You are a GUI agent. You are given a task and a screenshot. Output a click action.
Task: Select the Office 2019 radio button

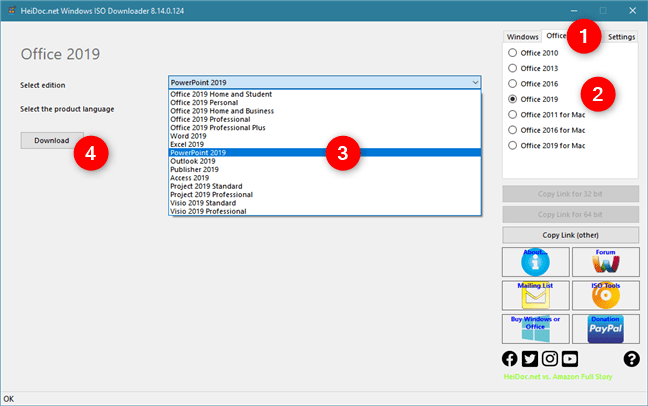coord(512,99)
